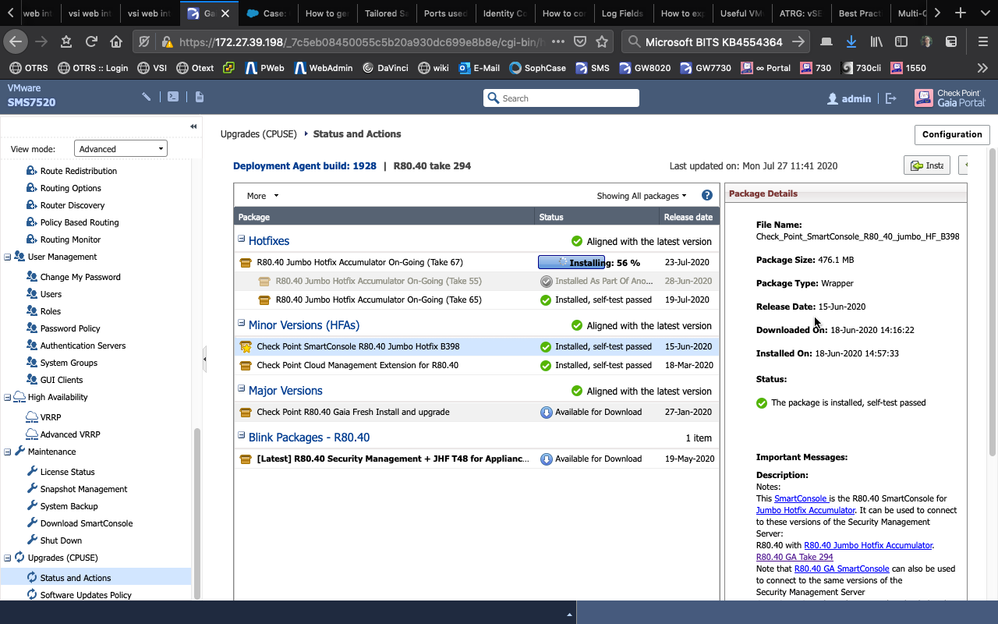
Task: Open the More dropdown menu
Action: (263, 195)
